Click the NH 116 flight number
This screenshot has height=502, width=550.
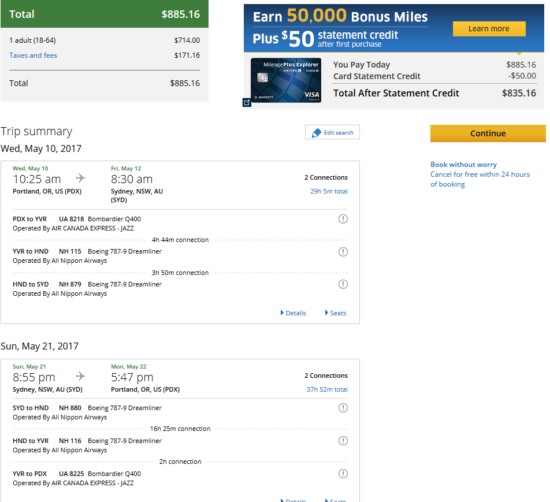[70, 441]
